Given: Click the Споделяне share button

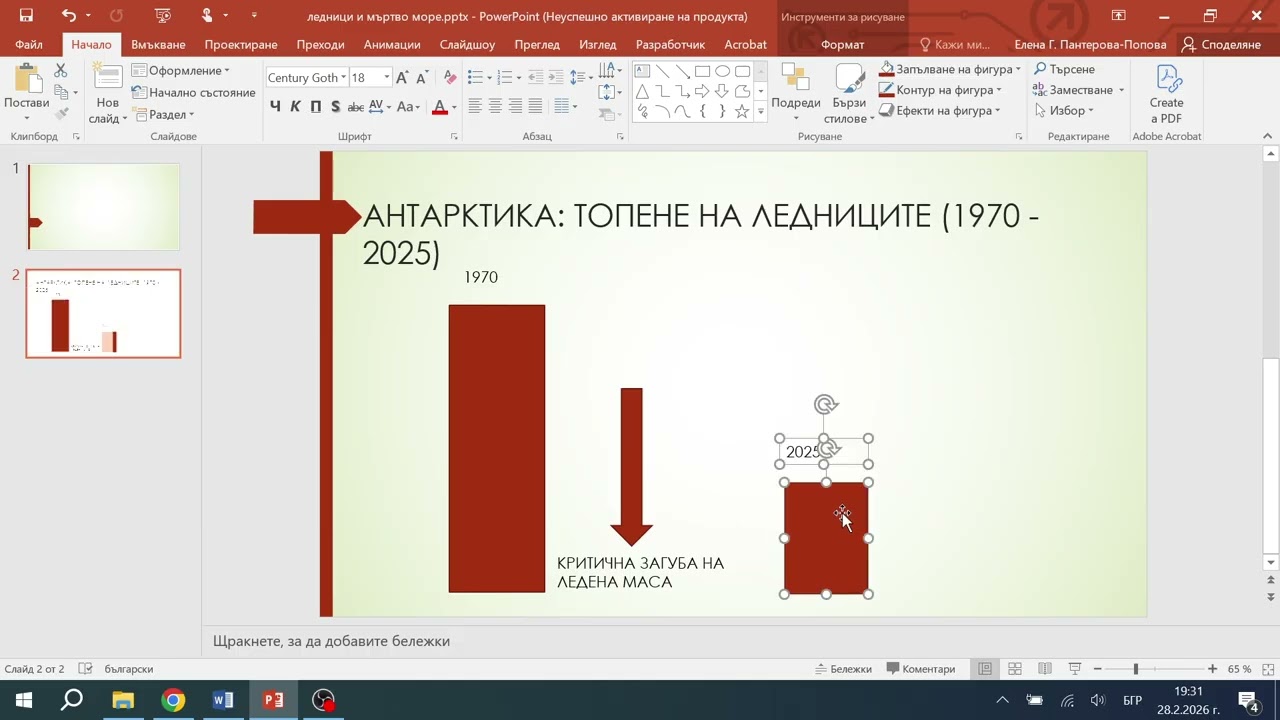Looking at the screenshot, I should click(1222, 45).
